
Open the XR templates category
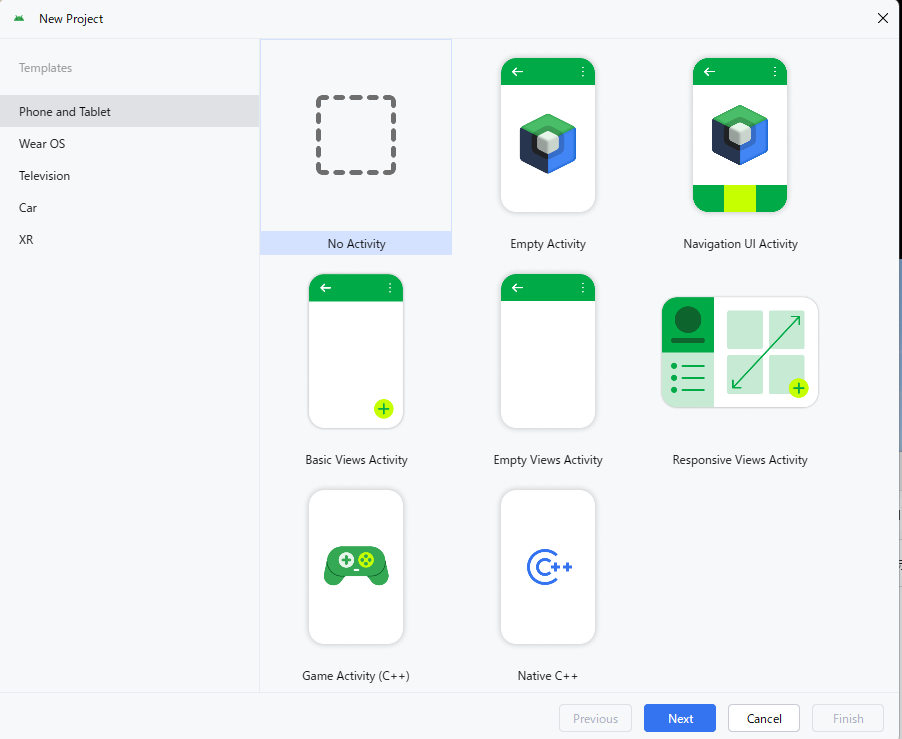pos(26,240)
